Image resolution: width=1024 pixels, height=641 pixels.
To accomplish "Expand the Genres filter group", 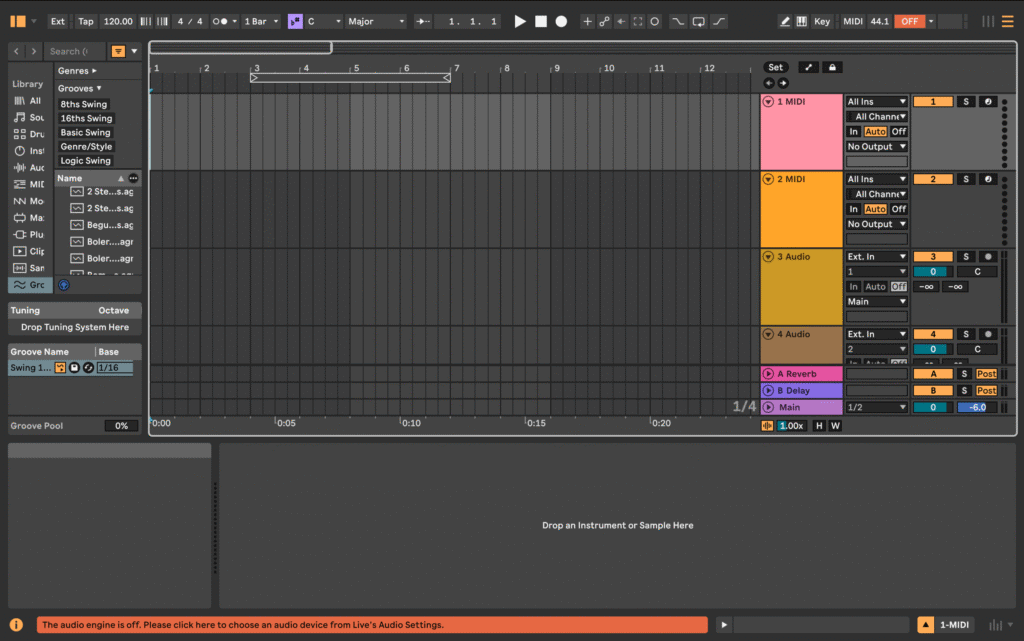I will point(77,70).
